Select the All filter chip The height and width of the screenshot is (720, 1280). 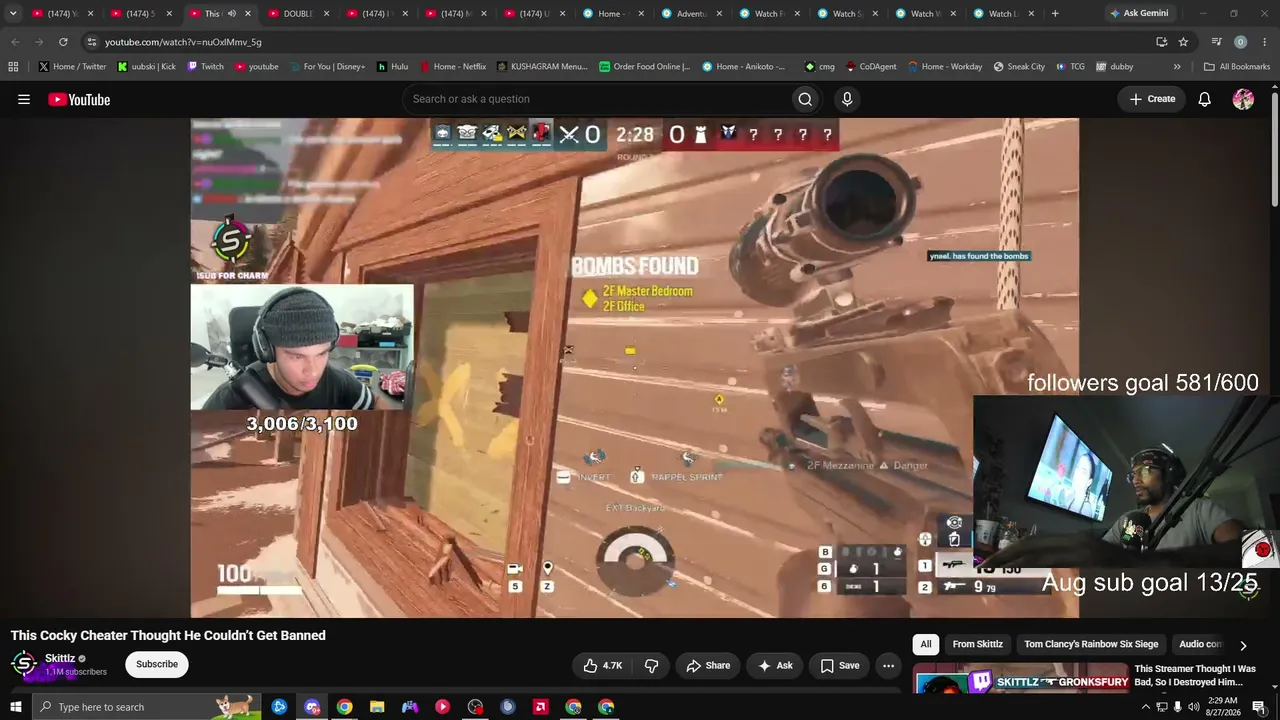click(926, 644)
